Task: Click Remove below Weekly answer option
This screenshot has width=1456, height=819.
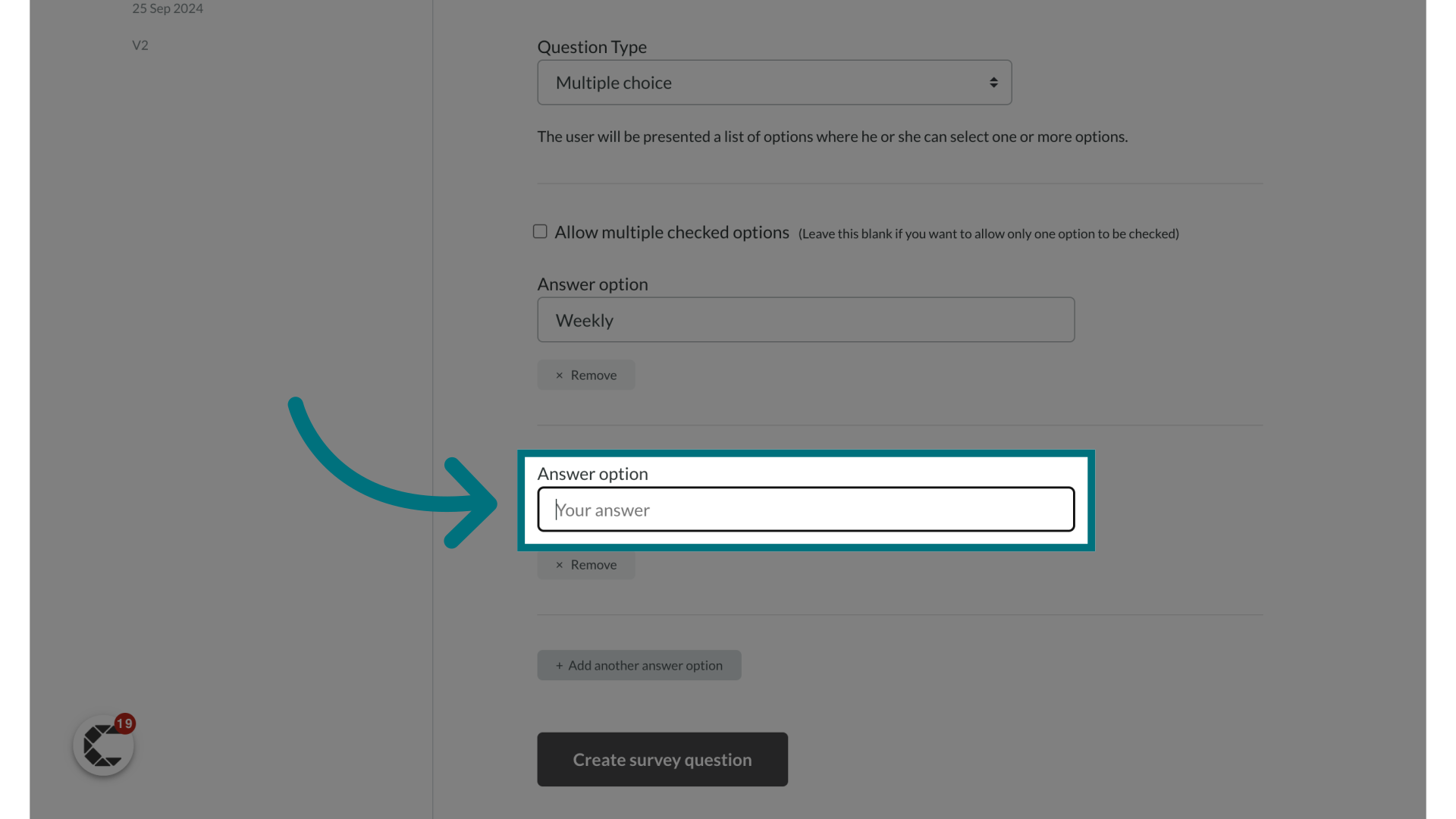Action: click(586, 374)
